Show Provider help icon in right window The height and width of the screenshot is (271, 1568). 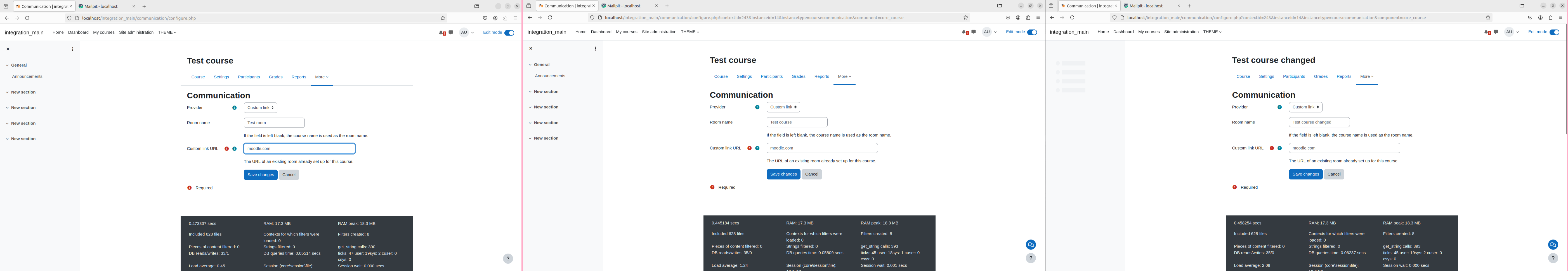[1279, 107]
